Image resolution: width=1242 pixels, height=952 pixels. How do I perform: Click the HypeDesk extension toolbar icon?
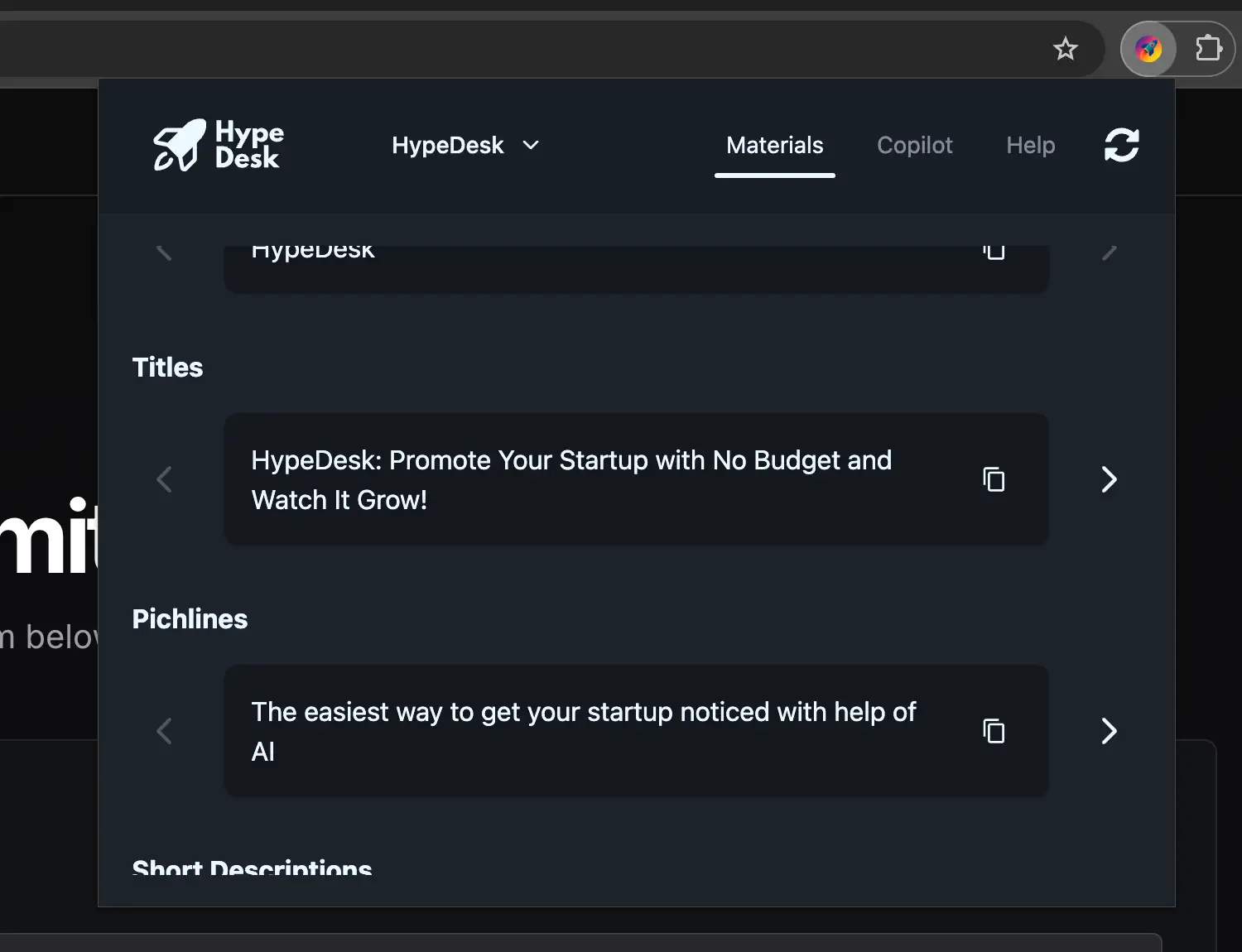click(1148, 49)
